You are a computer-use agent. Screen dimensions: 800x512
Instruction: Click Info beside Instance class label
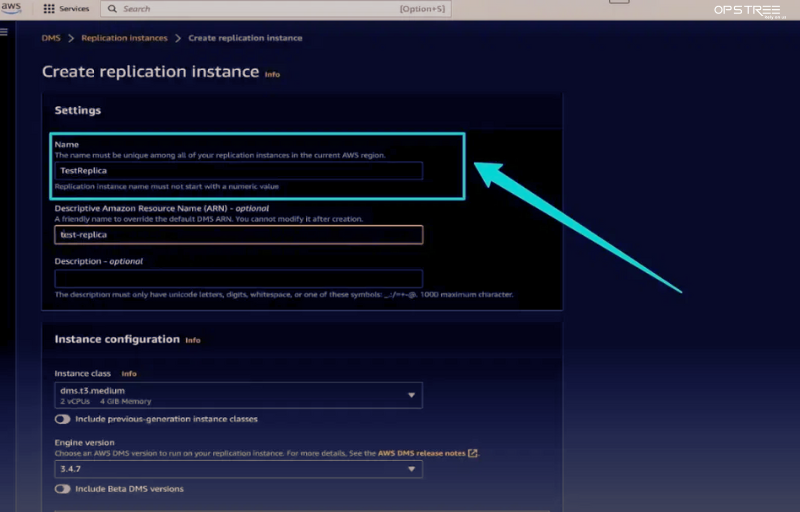pyautogui.click(x=129, y=373)
